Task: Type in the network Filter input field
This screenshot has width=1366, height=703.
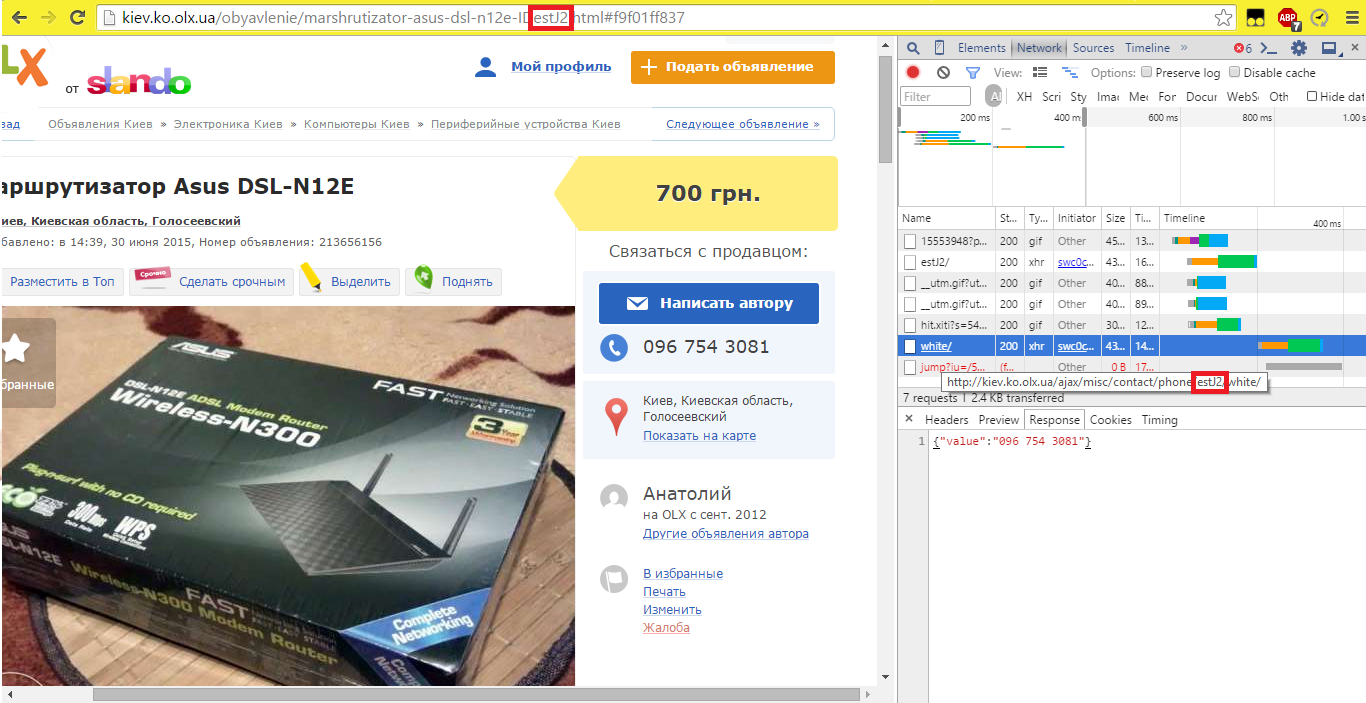Action: pos(935,95)
